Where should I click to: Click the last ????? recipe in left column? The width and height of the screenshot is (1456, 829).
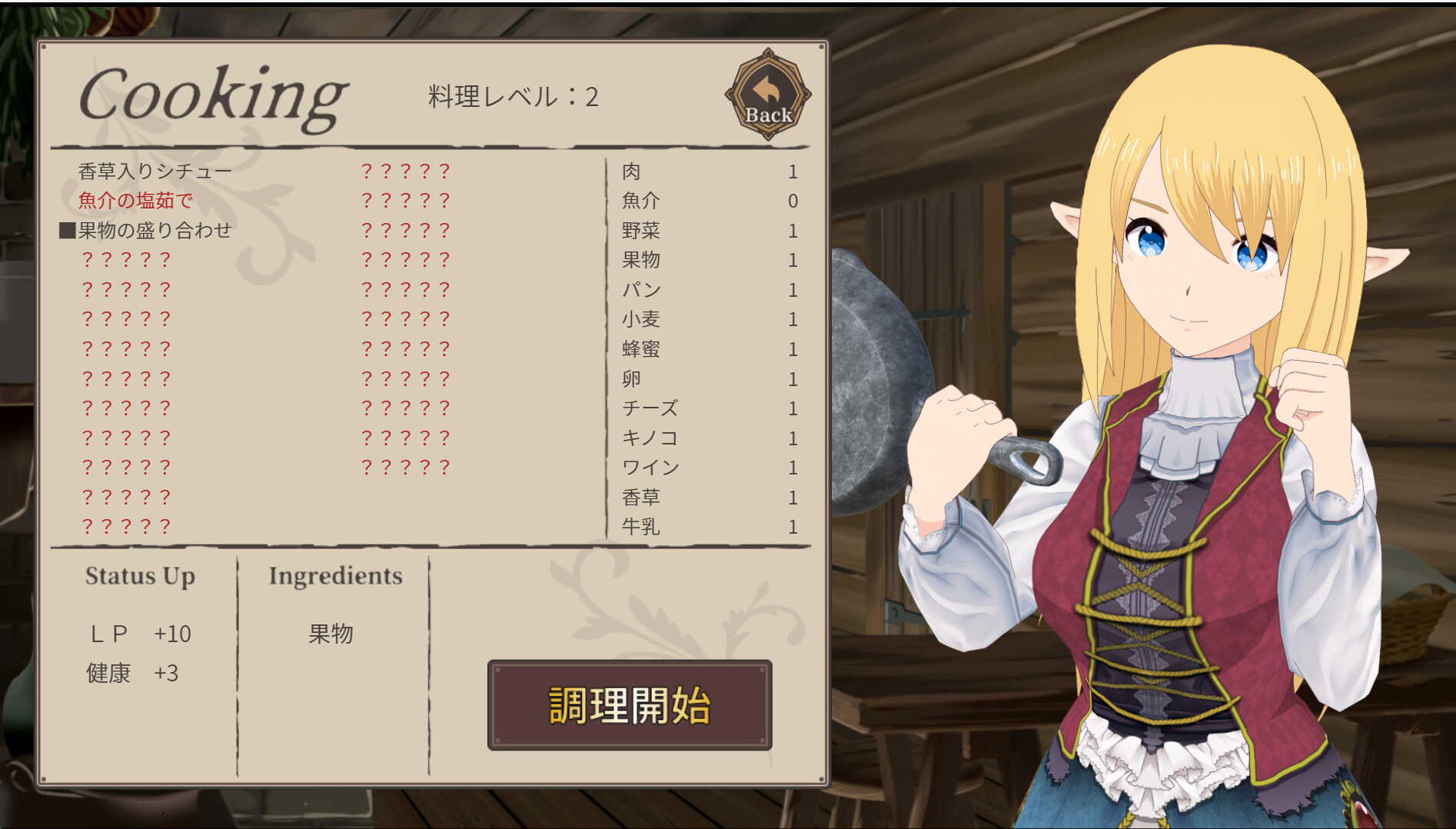click(x=126, y=527)
